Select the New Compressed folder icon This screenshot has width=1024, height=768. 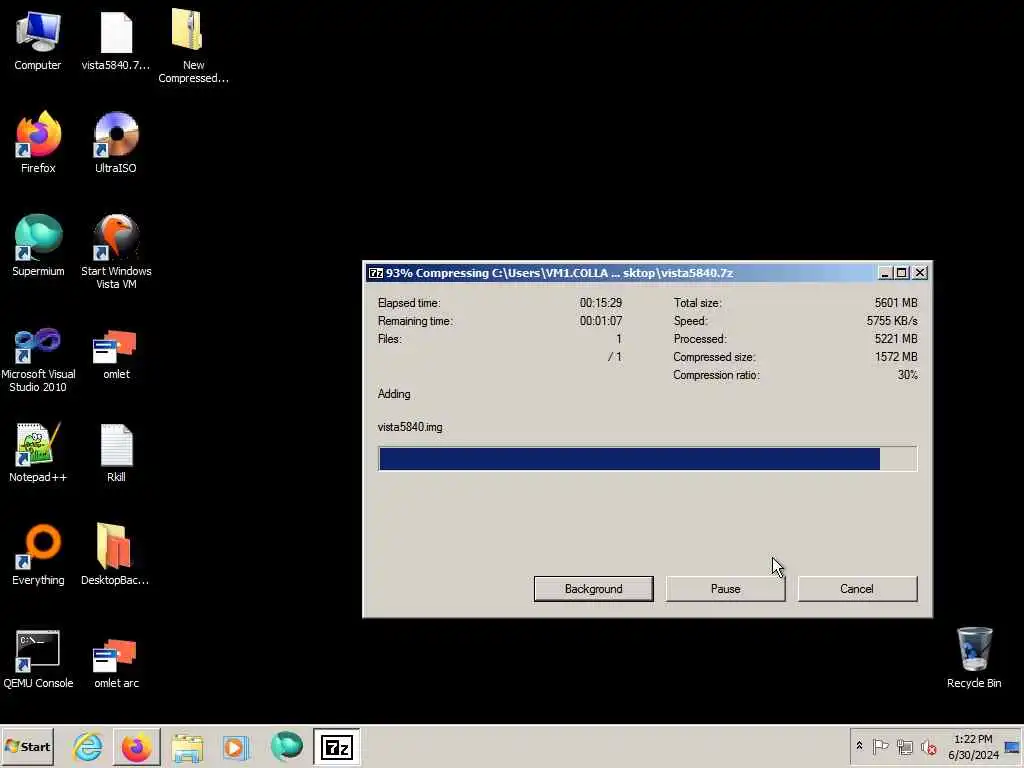coord(193,46)
